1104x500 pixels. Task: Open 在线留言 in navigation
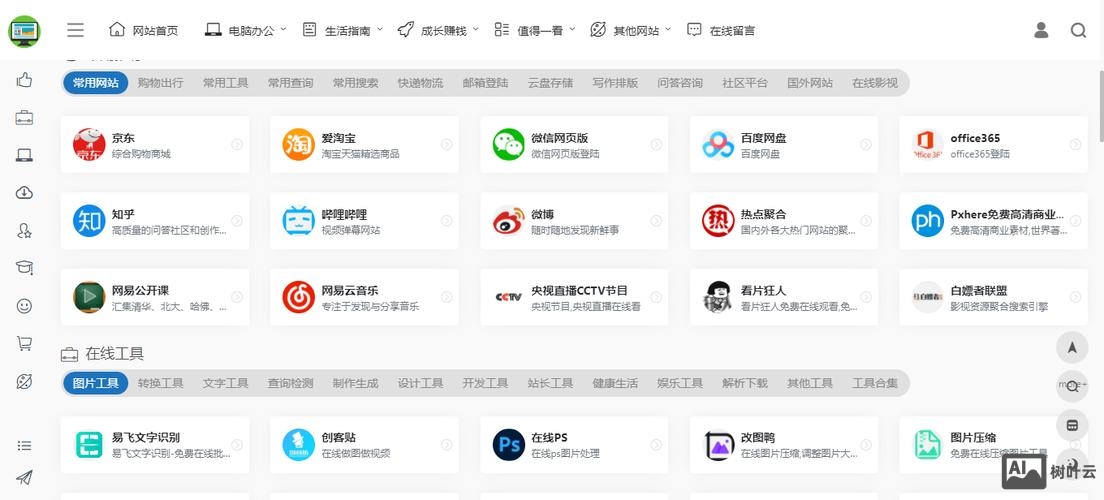(721, 30)
